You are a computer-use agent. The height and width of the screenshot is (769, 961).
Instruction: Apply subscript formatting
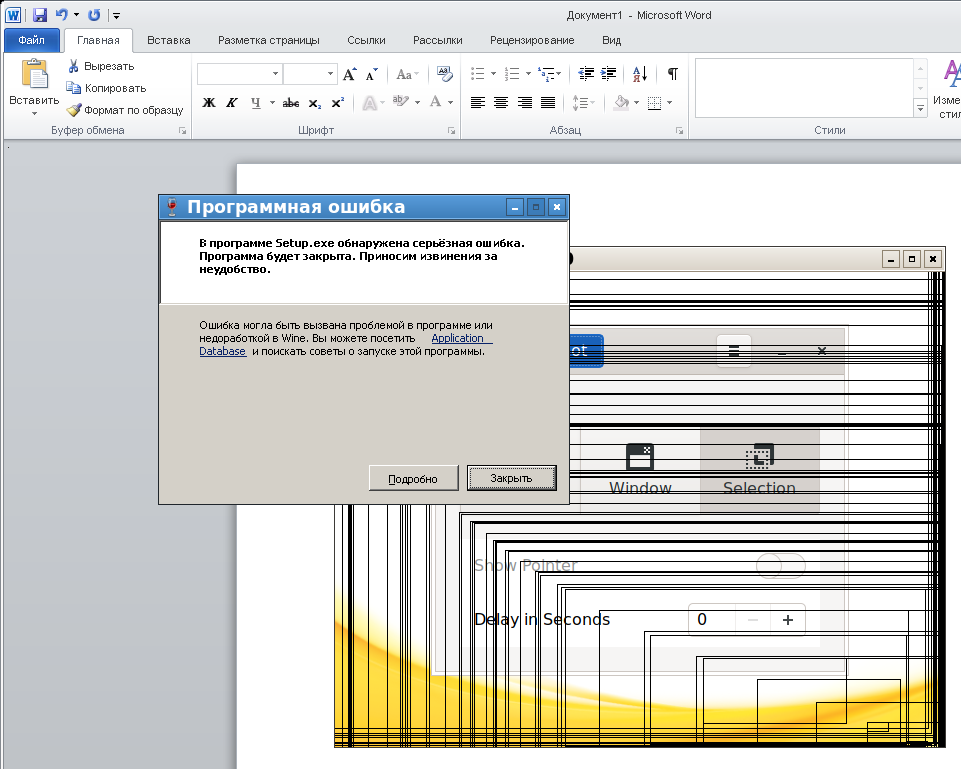point(314,103)
